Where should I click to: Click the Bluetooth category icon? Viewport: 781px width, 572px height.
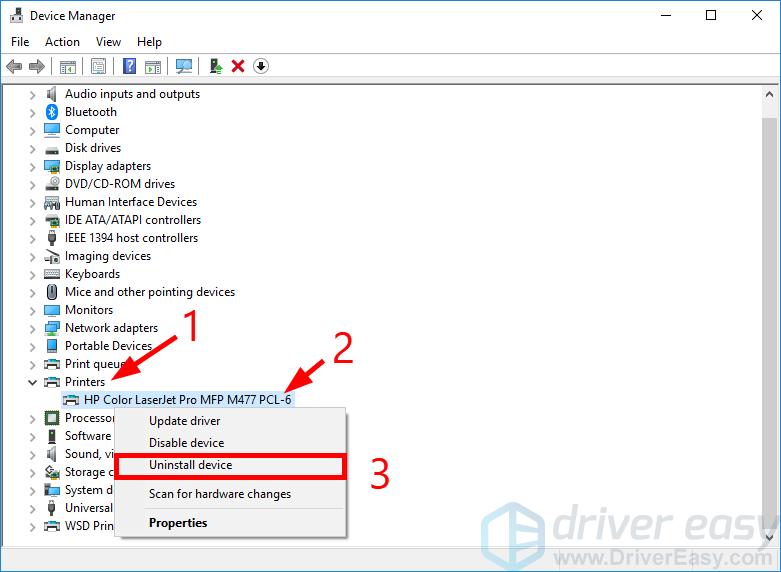pyautogui.click(x=52, y=112)
